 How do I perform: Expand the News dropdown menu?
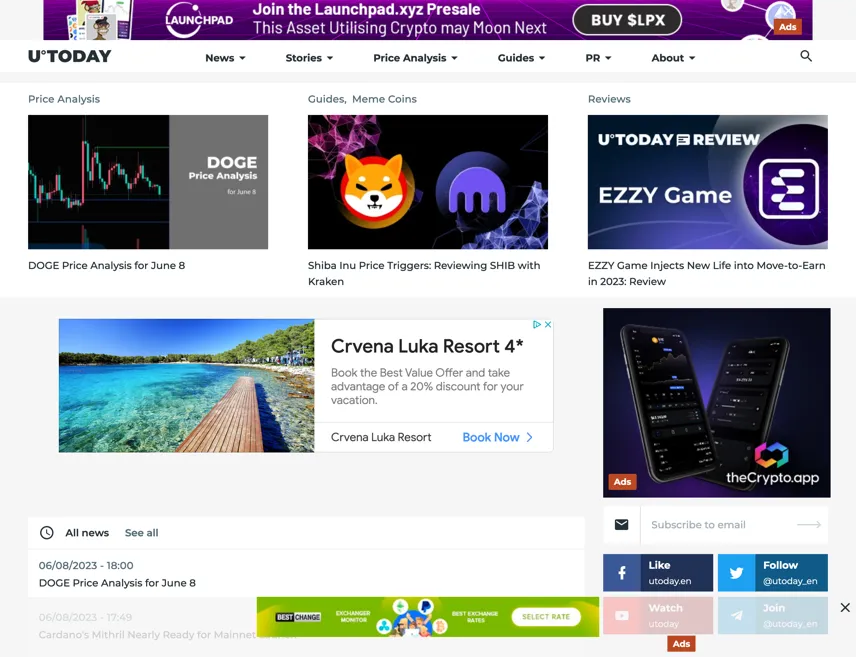[x=225, y=58]
